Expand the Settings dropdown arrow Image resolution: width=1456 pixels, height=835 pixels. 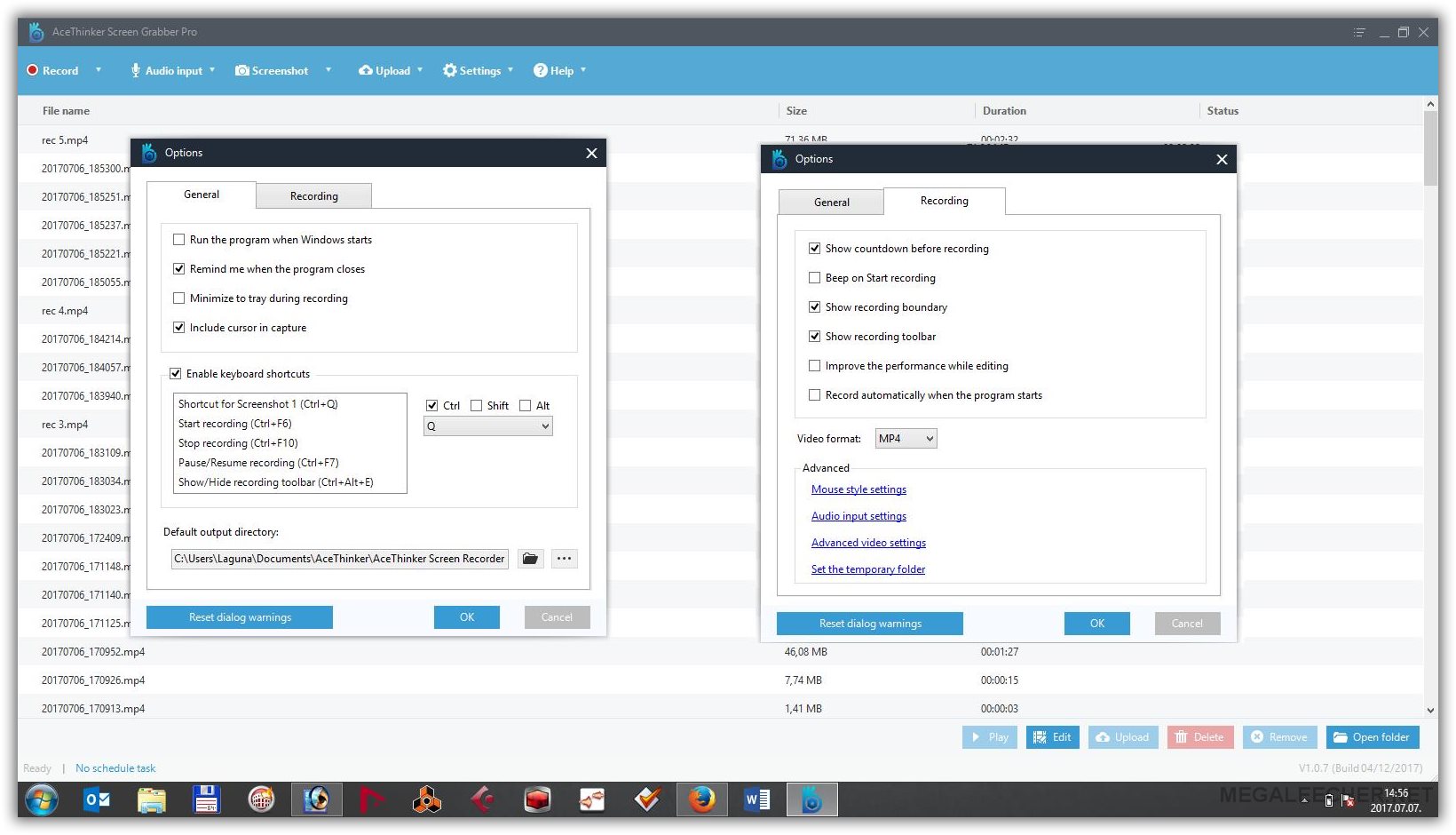[510, 70]
